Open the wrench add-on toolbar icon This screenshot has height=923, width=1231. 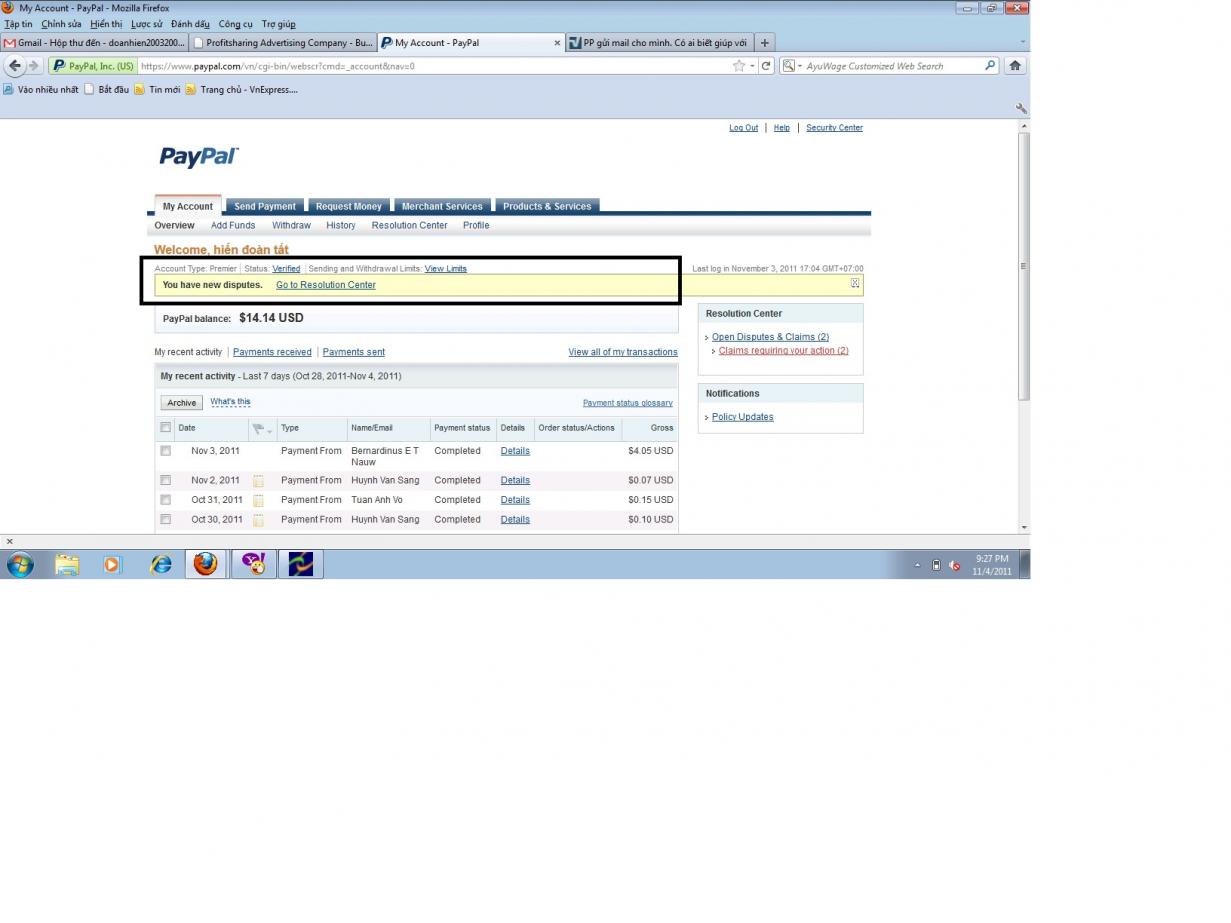pyautogui.click(x=1021, y=108)
